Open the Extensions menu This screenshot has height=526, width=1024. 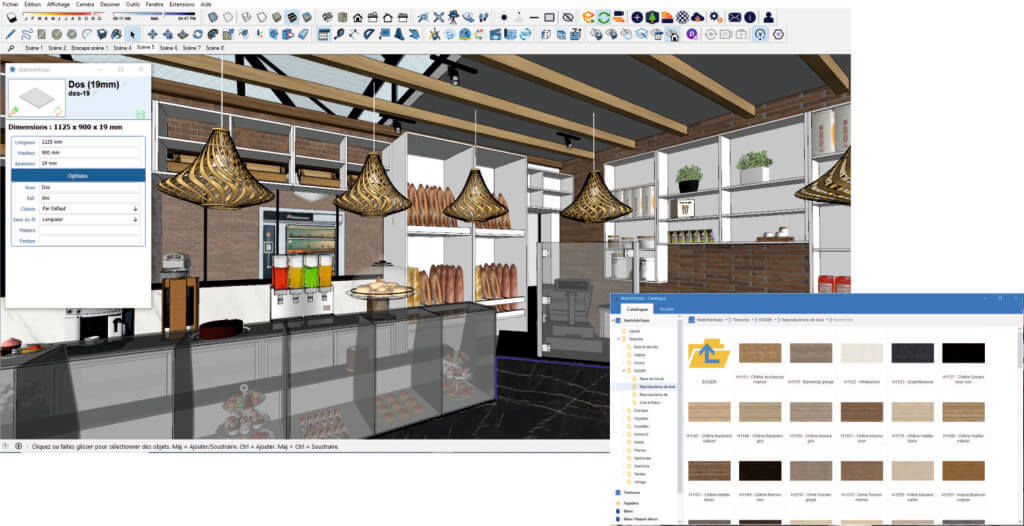click(181, 4)
